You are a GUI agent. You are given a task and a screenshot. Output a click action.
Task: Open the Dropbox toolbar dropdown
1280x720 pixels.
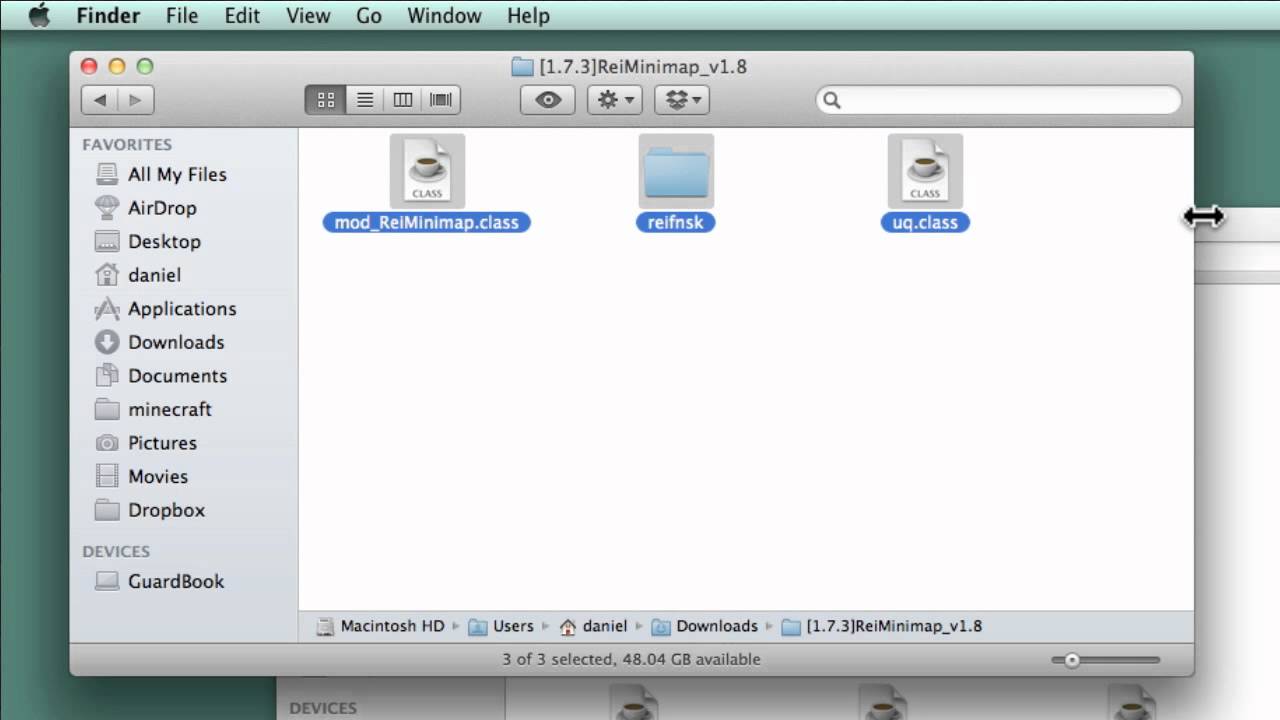(x=683, y=99)
